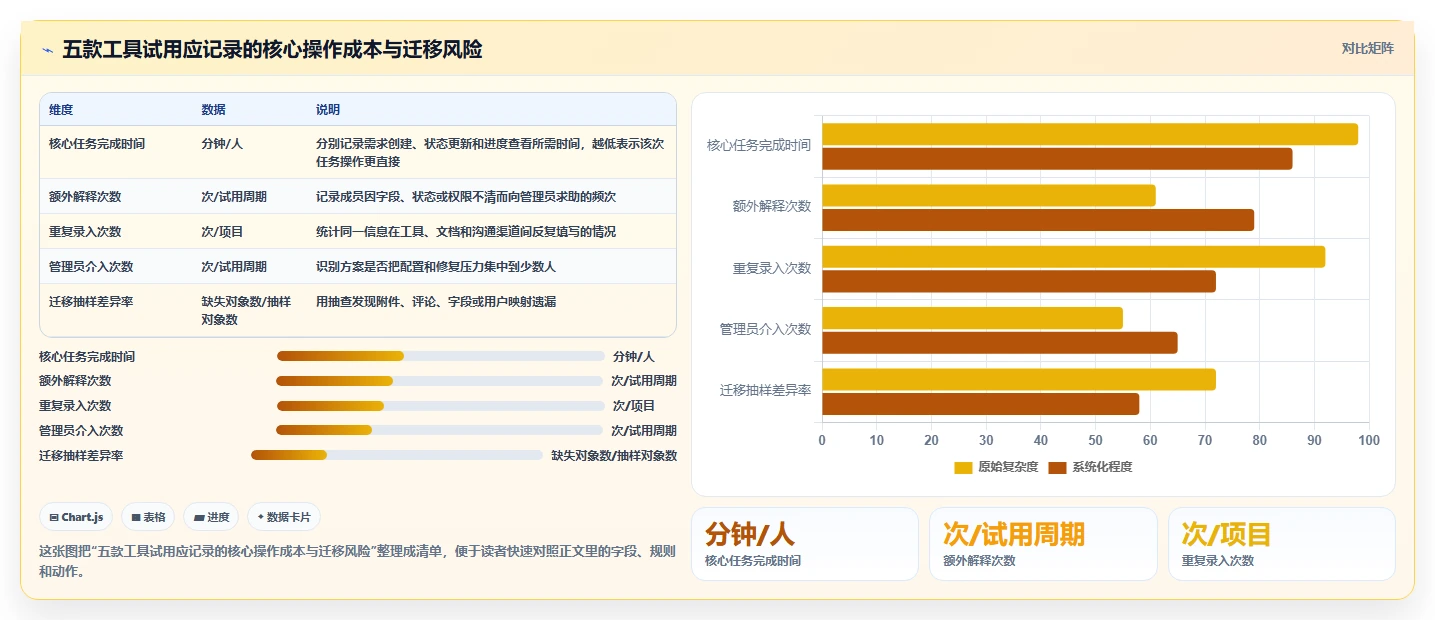Click description starting 识别方案是否
Screen dimensions: 1435x620
(436, 266)
